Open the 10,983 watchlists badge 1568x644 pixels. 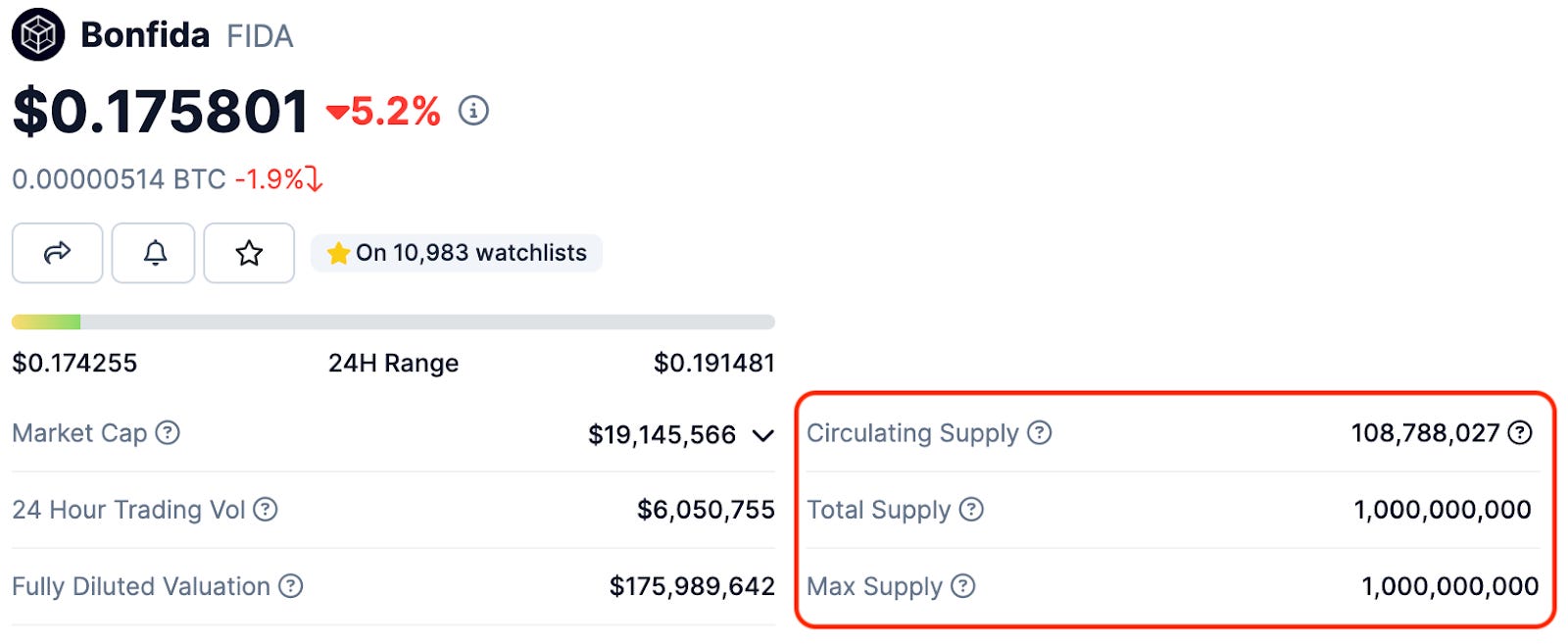coord(457,253)
